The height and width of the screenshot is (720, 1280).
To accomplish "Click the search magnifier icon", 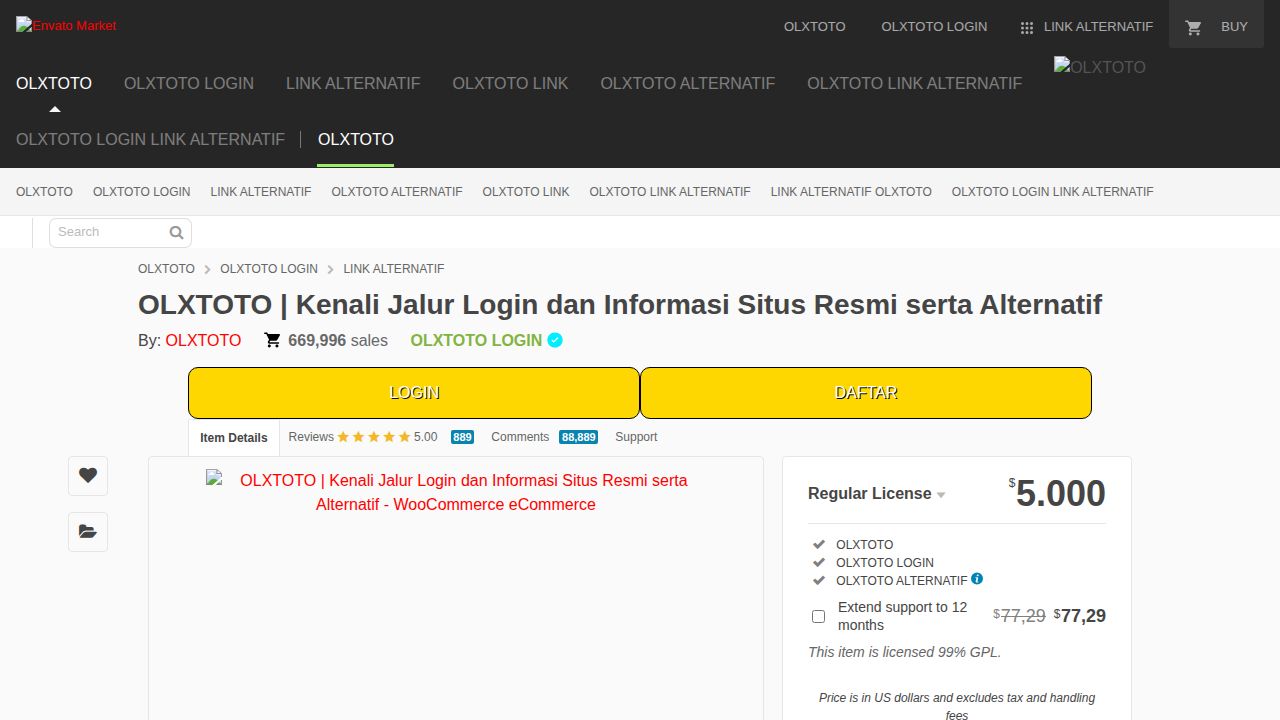I will pos(176,233).
